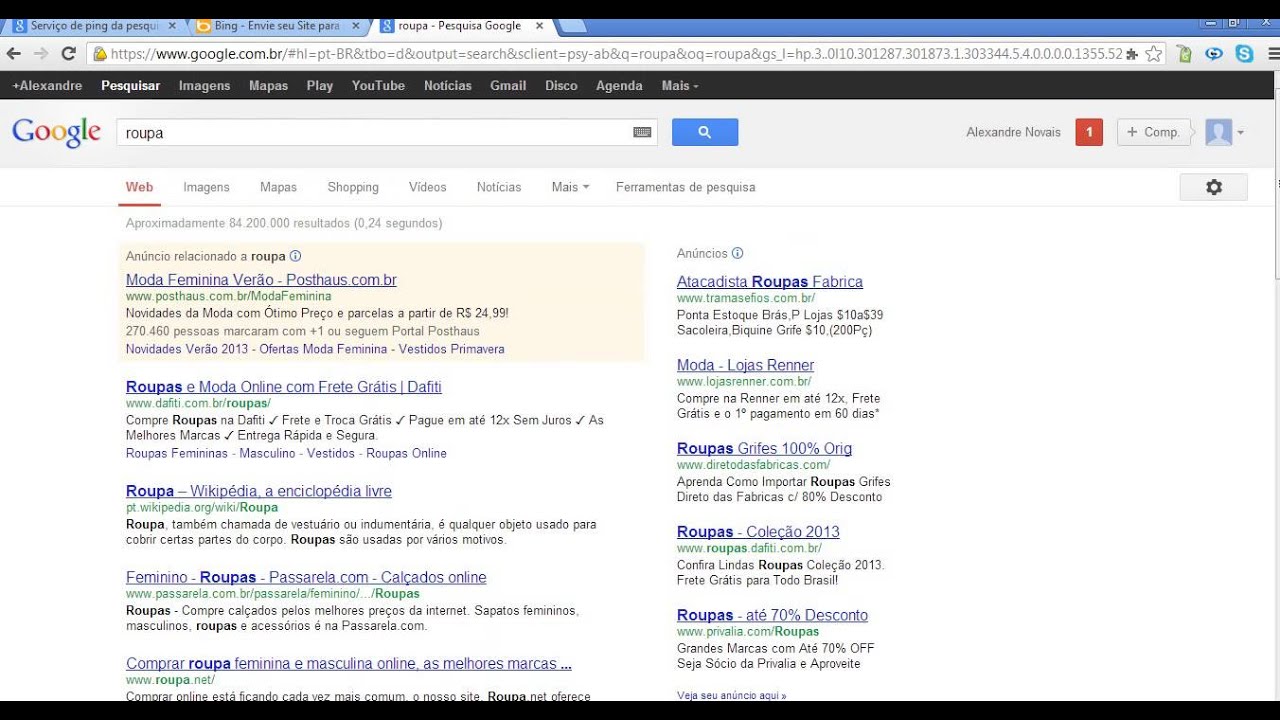The image size is (1280, 720).
Task: Bookmark this page with the star icon
Action: coord(1154,54)
